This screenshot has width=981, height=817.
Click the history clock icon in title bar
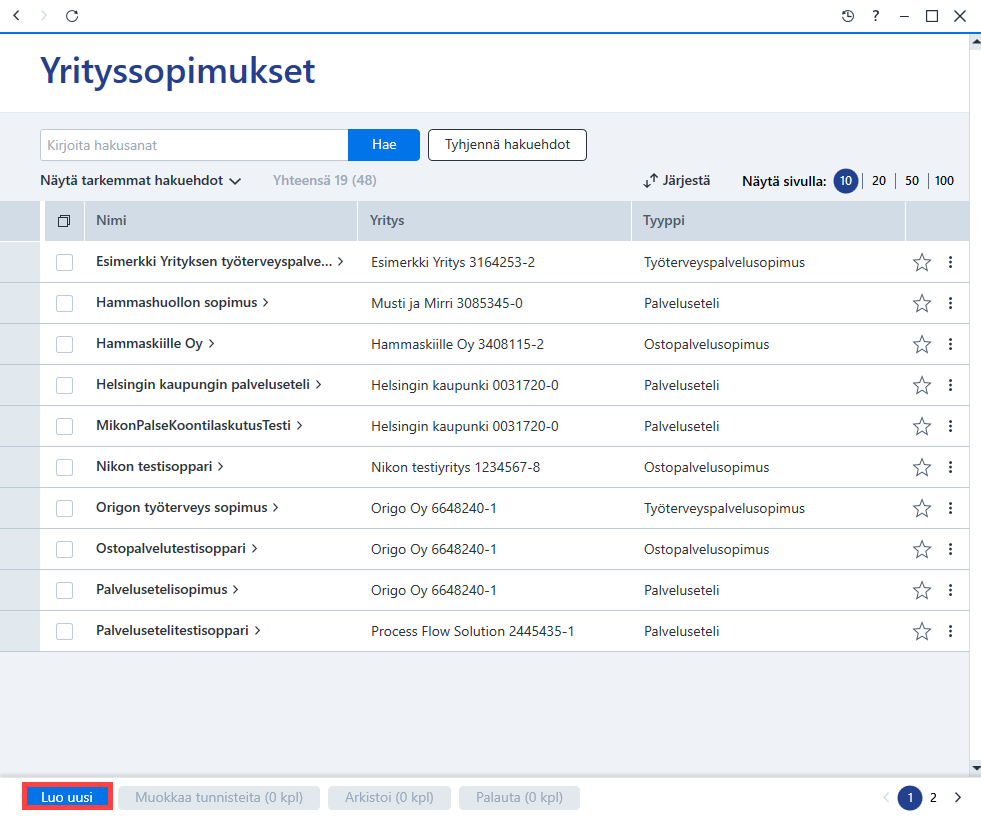coord(848,16)
